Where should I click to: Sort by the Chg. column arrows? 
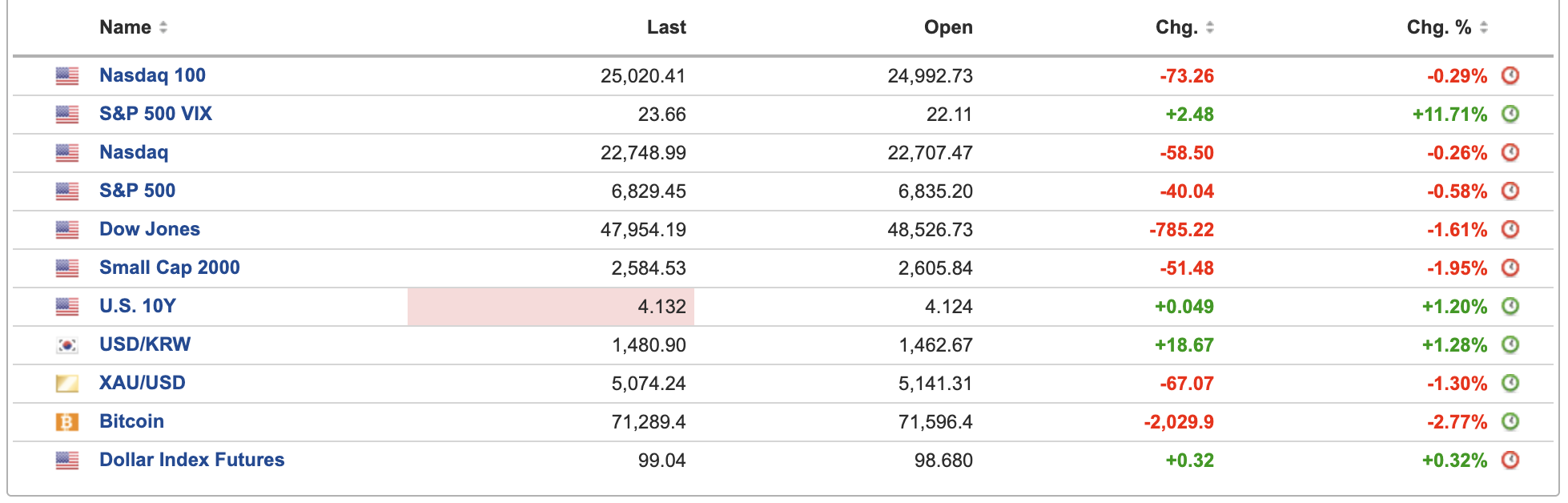point(1210,27)
